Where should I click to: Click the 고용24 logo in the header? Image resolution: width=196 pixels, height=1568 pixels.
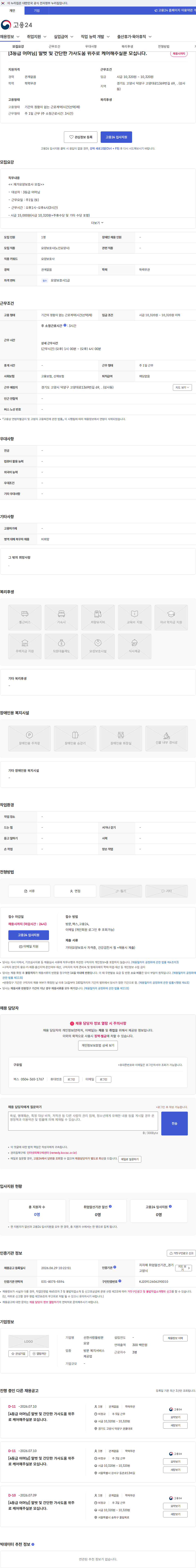[17, 24]
